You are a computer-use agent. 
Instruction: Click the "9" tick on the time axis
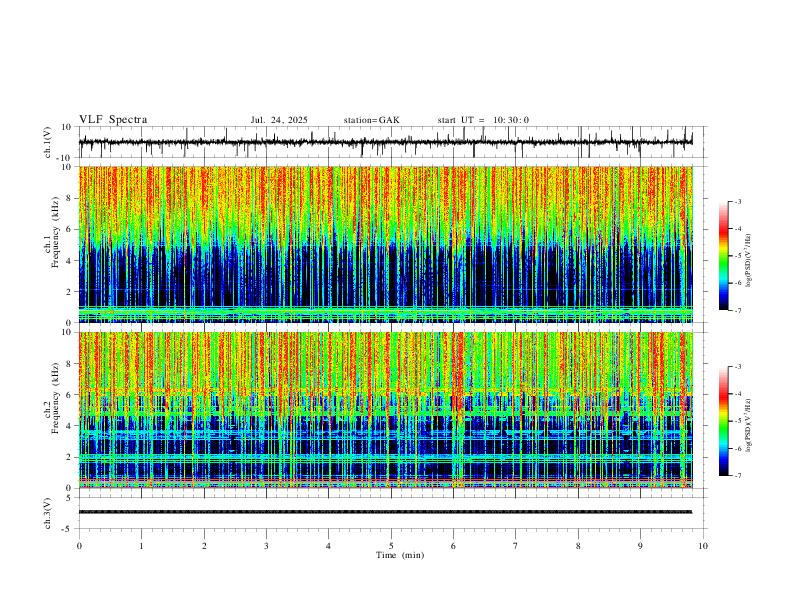640,546
